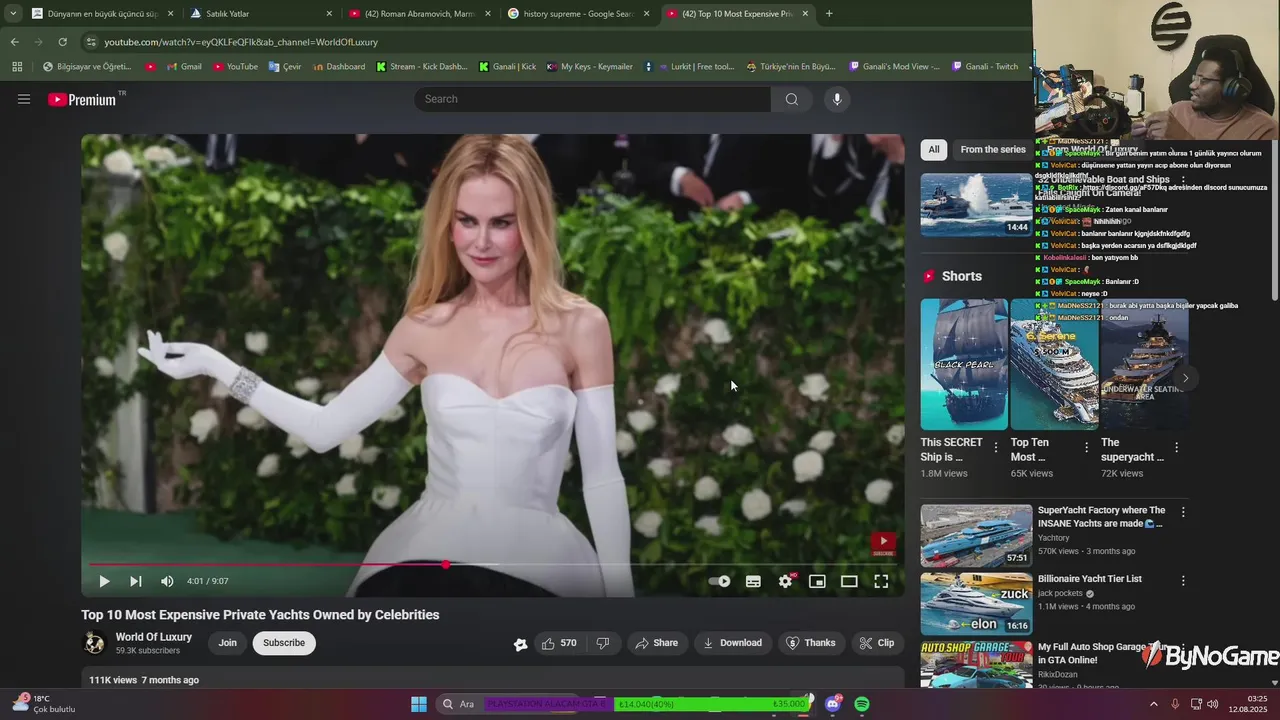
Task: Open options for Billionaire Yacht Tier List
Action: pos(1183,580)
